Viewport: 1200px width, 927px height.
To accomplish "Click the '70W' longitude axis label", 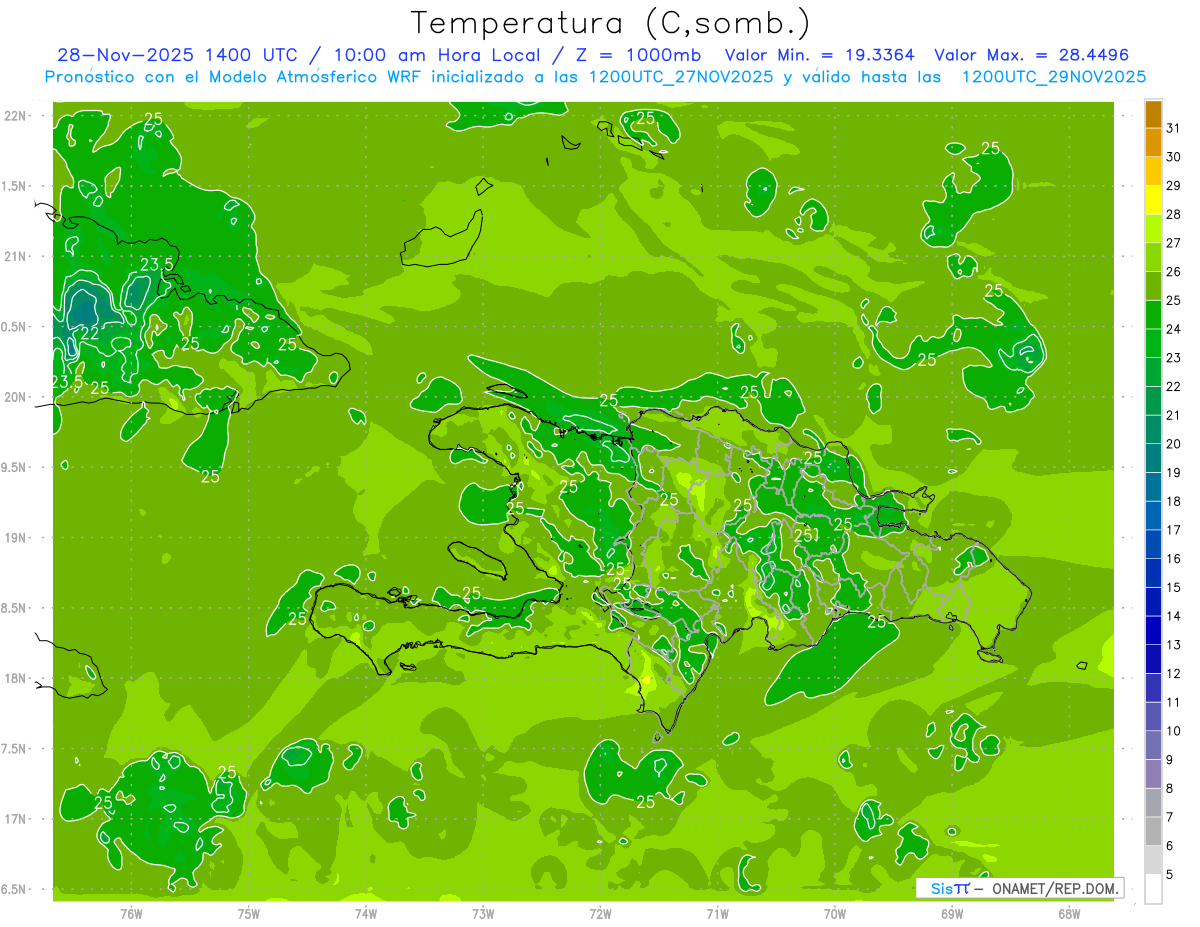I will (834, 913).
